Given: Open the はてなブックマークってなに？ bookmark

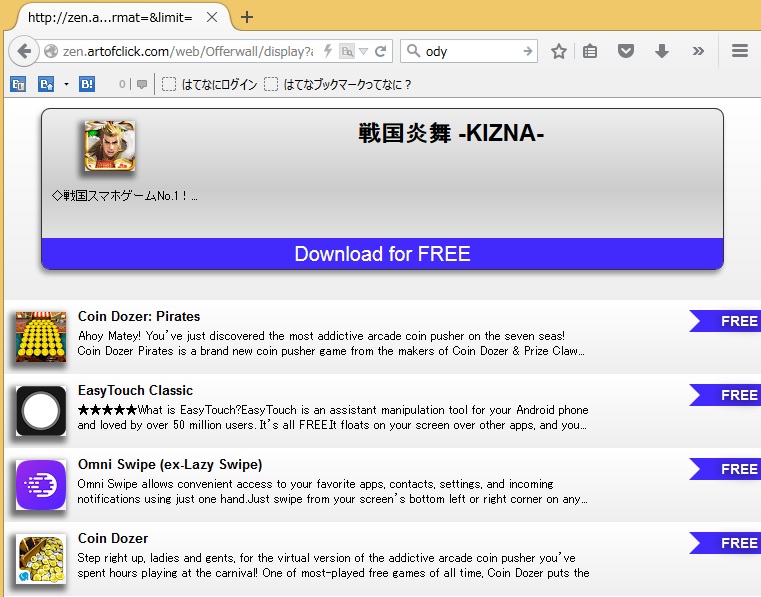Looking at the screenshot, I should [338, 84].
